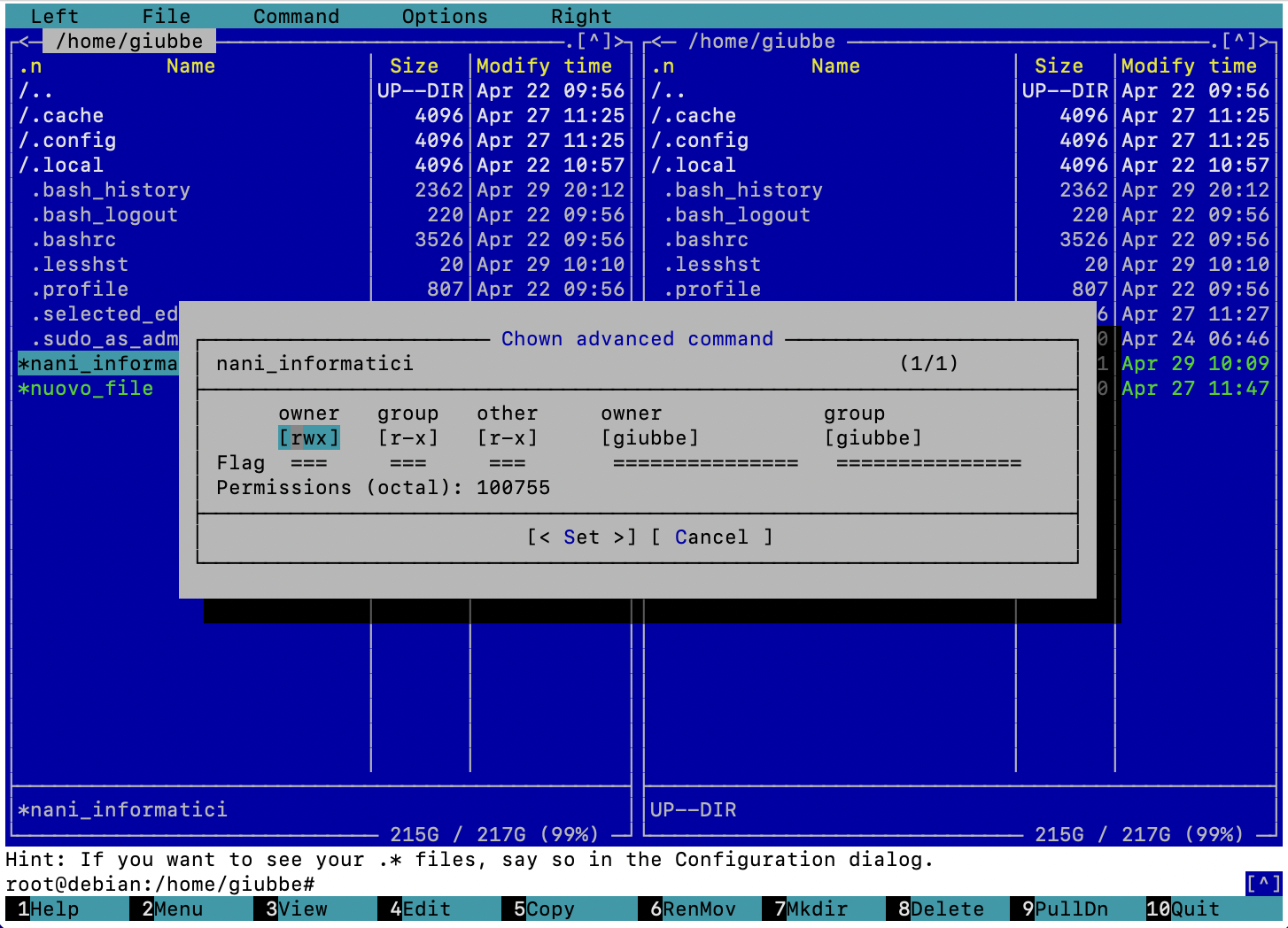
Task: Select group permissions field [r-x]
Action: click(407, 437)
